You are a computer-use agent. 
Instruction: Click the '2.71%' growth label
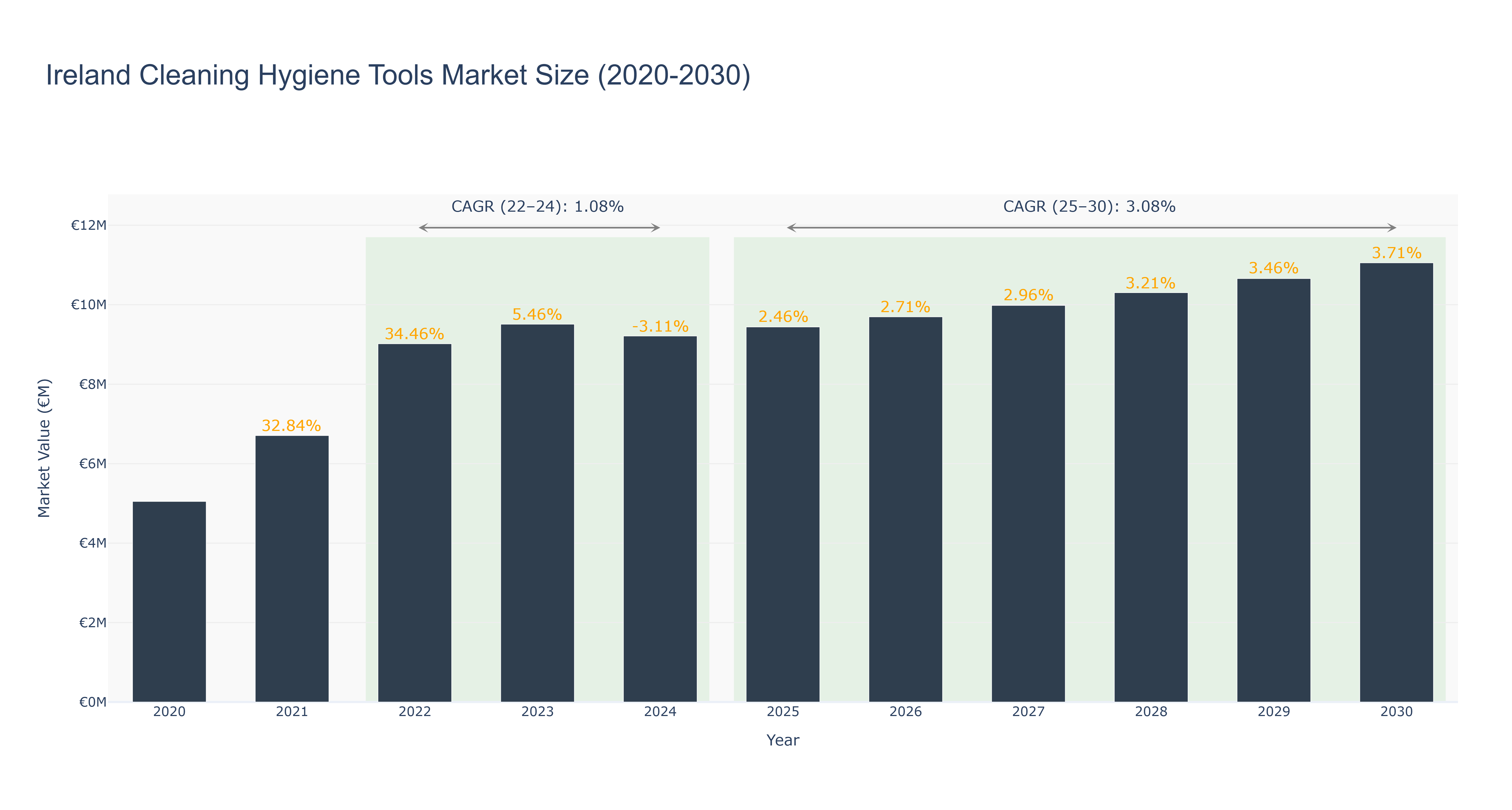(905, 307)
